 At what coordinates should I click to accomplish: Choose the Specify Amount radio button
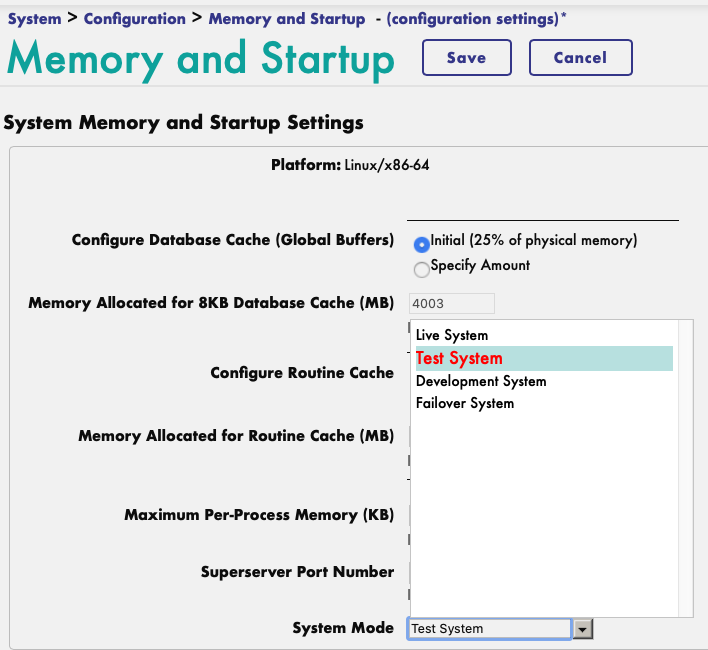(422, 269)
